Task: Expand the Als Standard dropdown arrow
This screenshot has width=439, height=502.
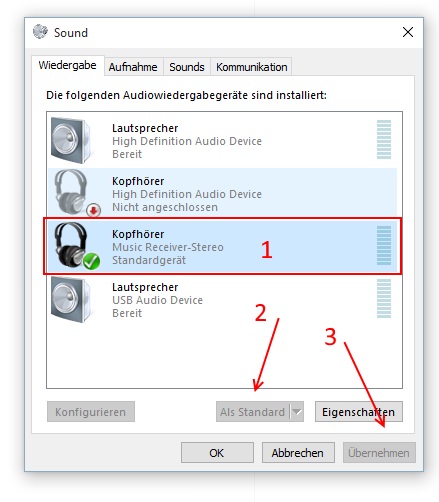Action: pos(297,412)
